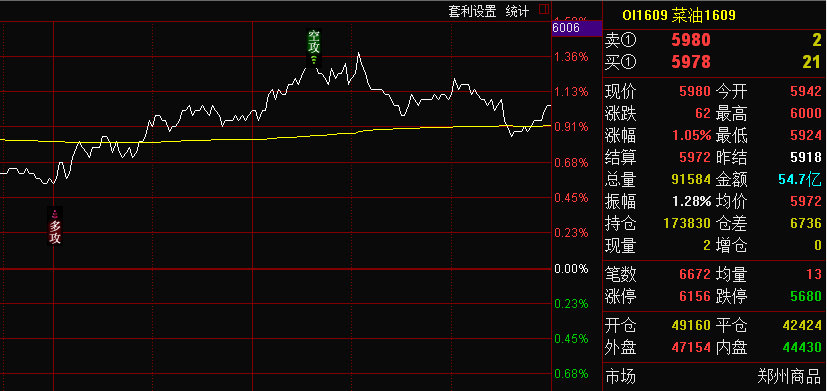This screenshot has height=391, width=827.
Task: Click the 卖① ask price 5980
Action: pyautogui.click(x=691, y=40)
